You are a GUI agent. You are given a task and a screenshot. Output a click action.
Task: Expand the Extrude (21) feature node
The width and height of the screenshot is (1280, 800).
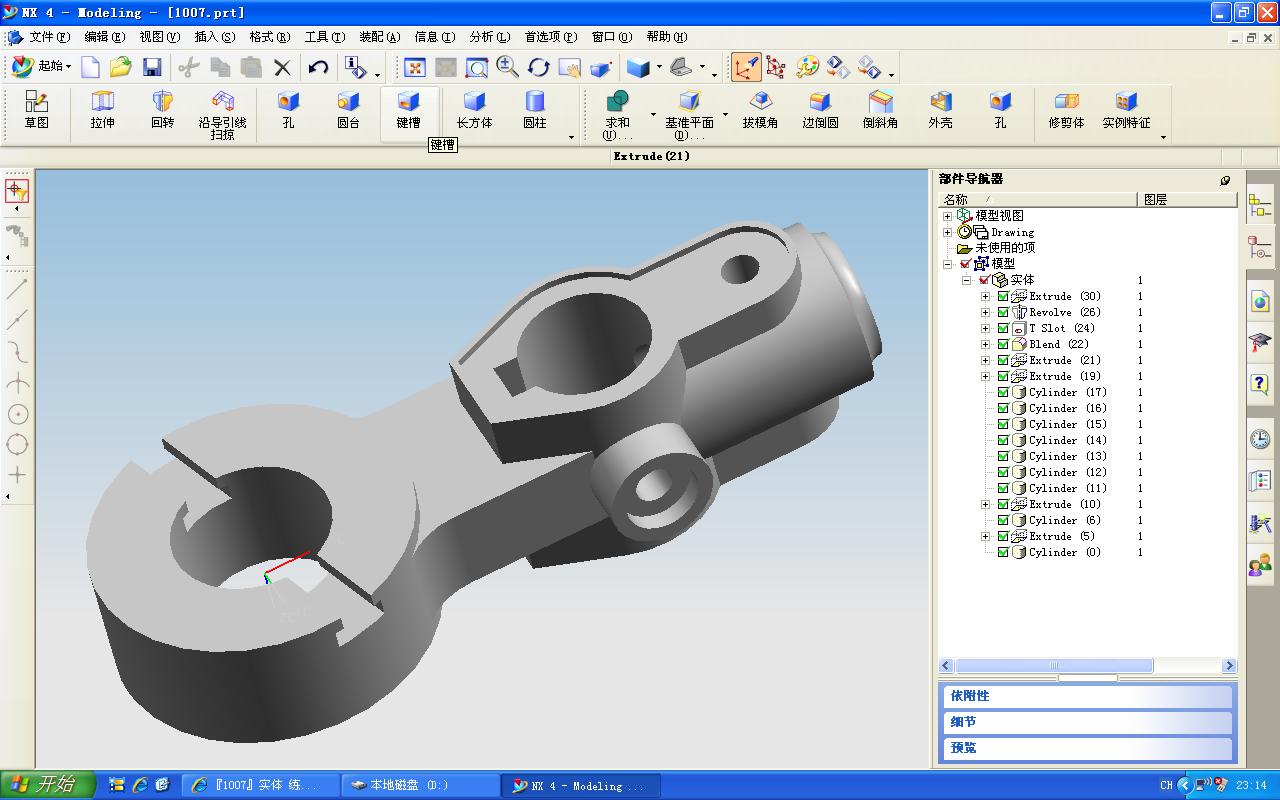point(986,360)
